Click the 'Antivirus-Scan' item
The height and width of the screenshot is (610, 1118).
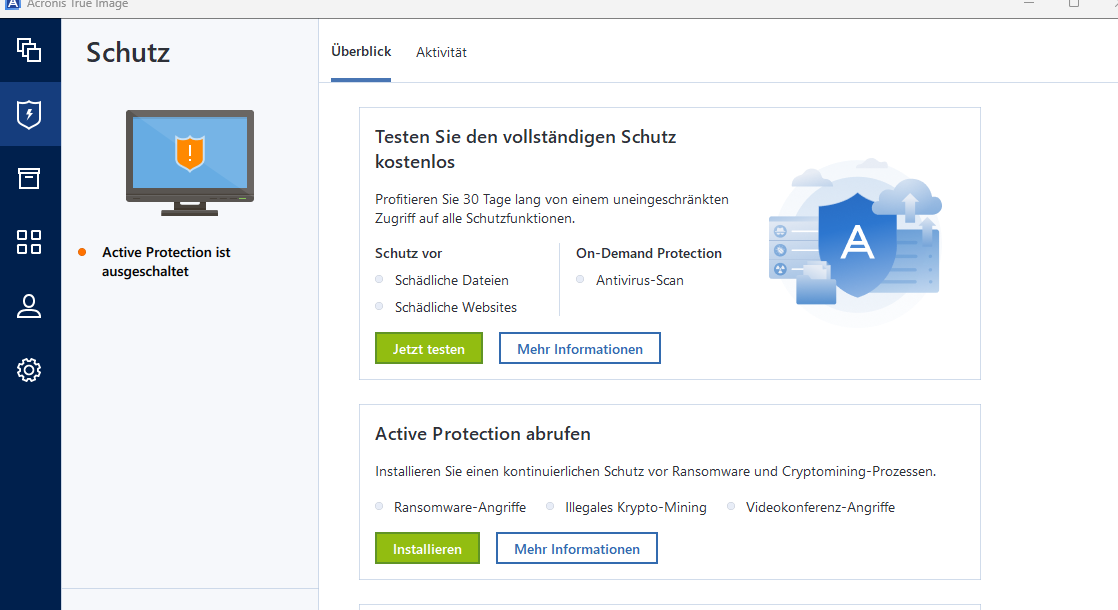(x=640, y=280)
